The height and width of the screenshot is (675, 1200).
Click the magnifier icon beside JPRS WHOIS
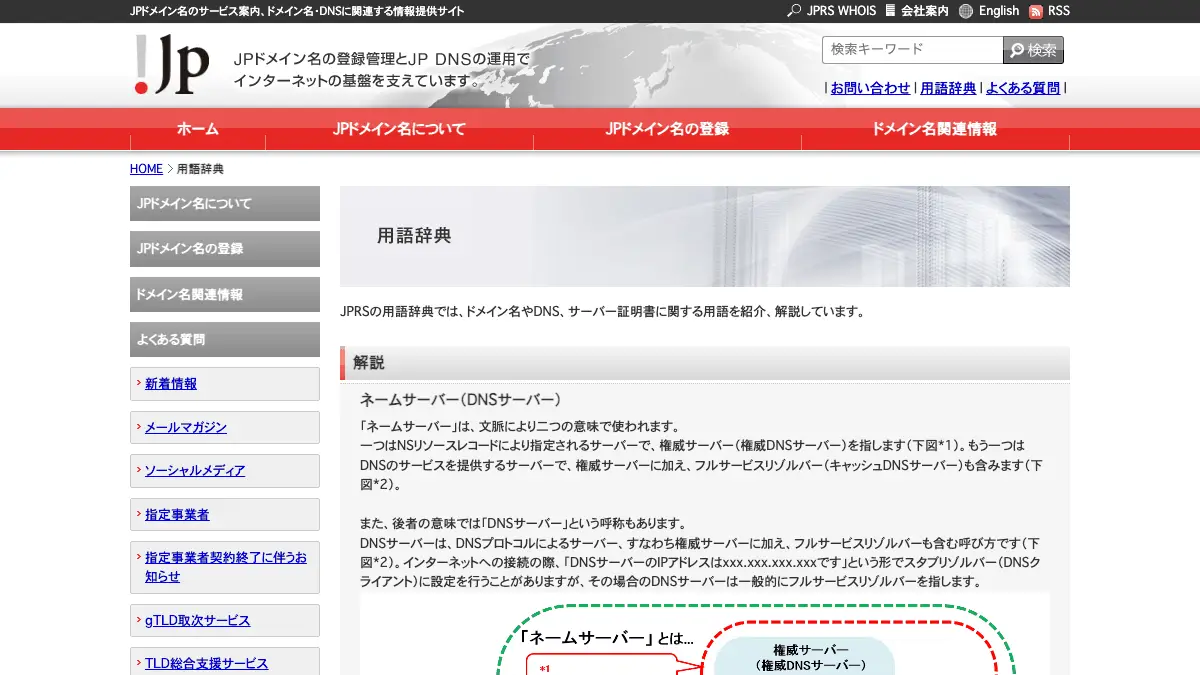[x=794, y=11]
